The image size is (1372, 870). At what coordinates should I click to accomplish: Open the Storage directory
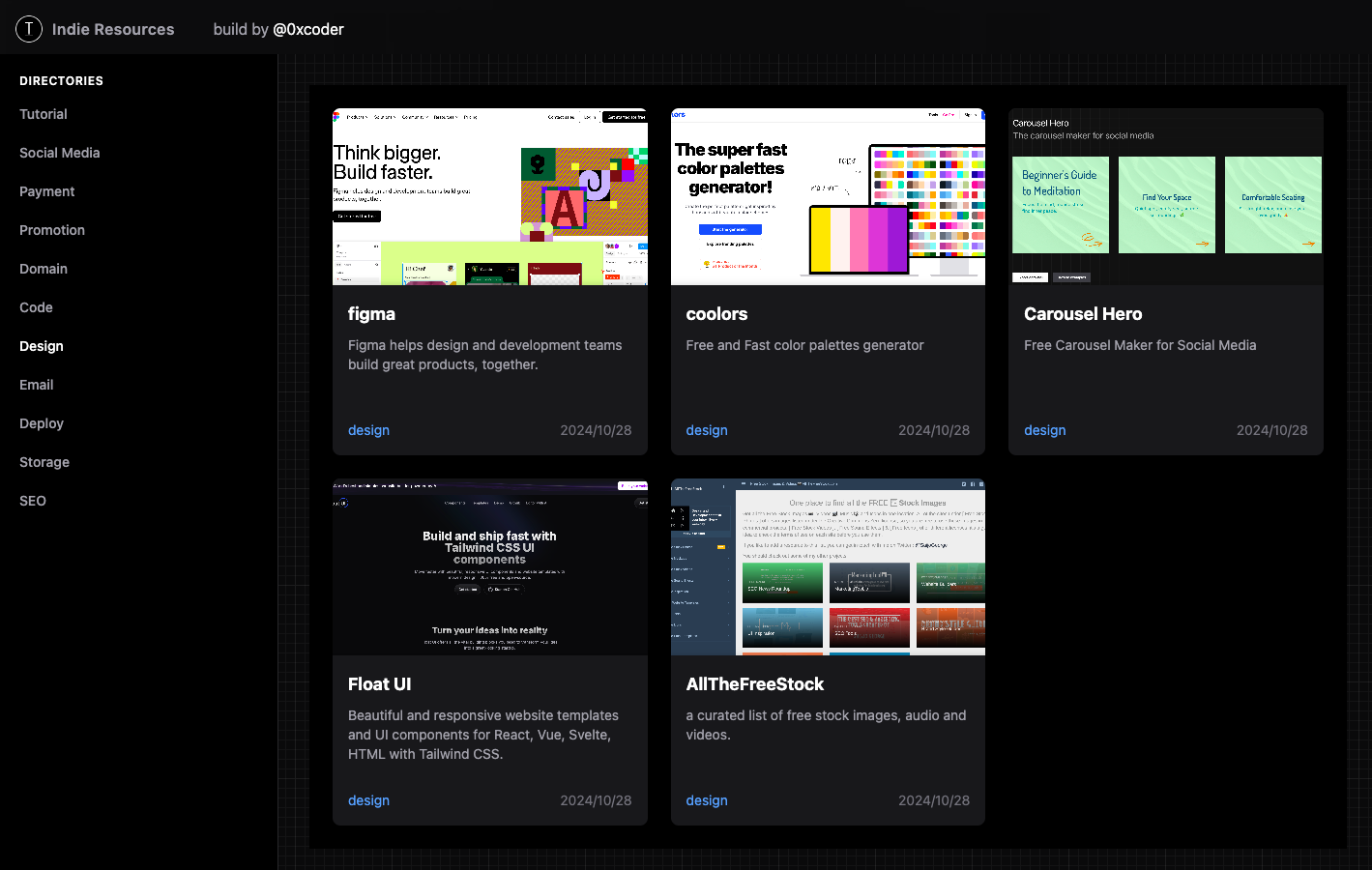coord(44,462)
